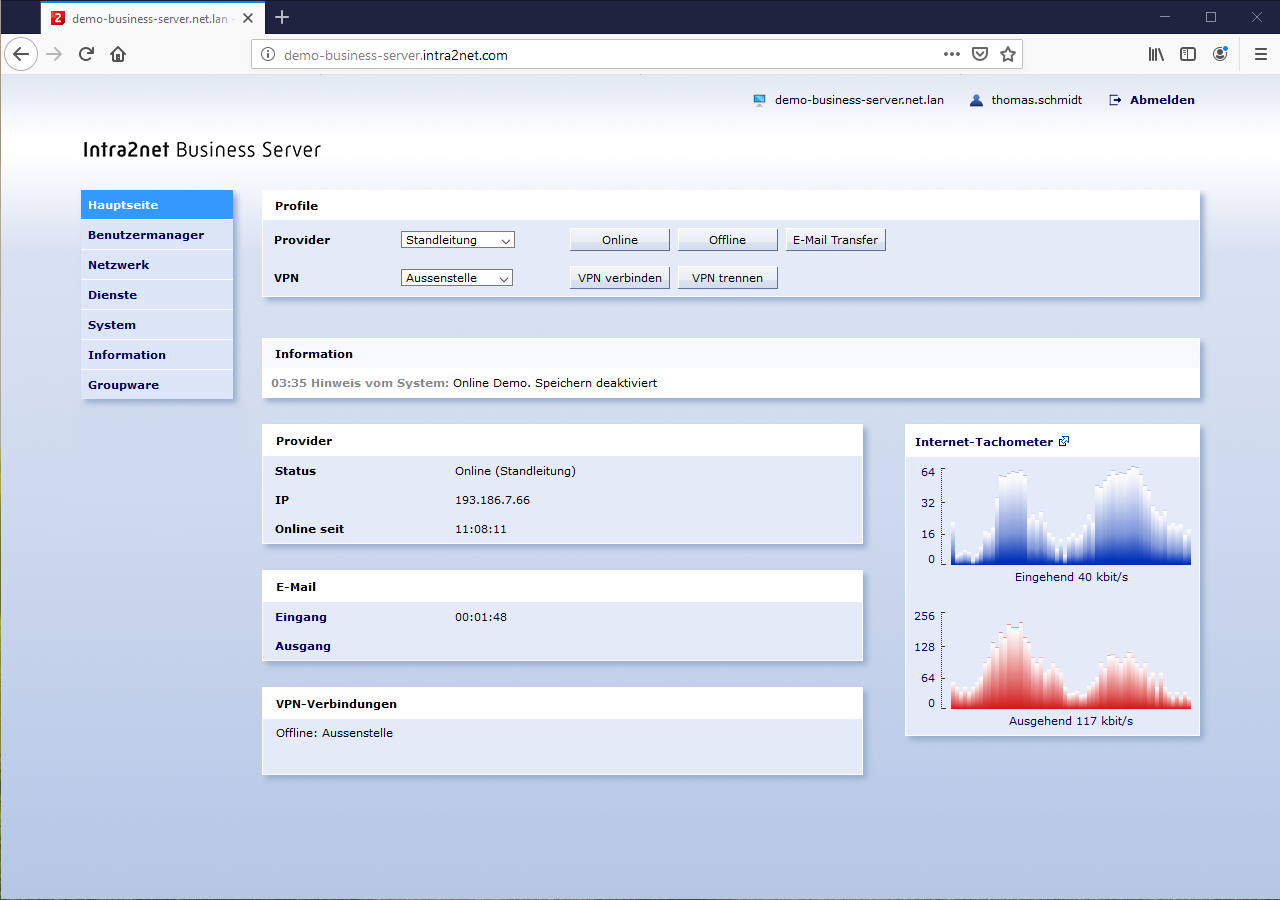Open the System menu entry
1280x900 pixels.
tap(157, 325)
